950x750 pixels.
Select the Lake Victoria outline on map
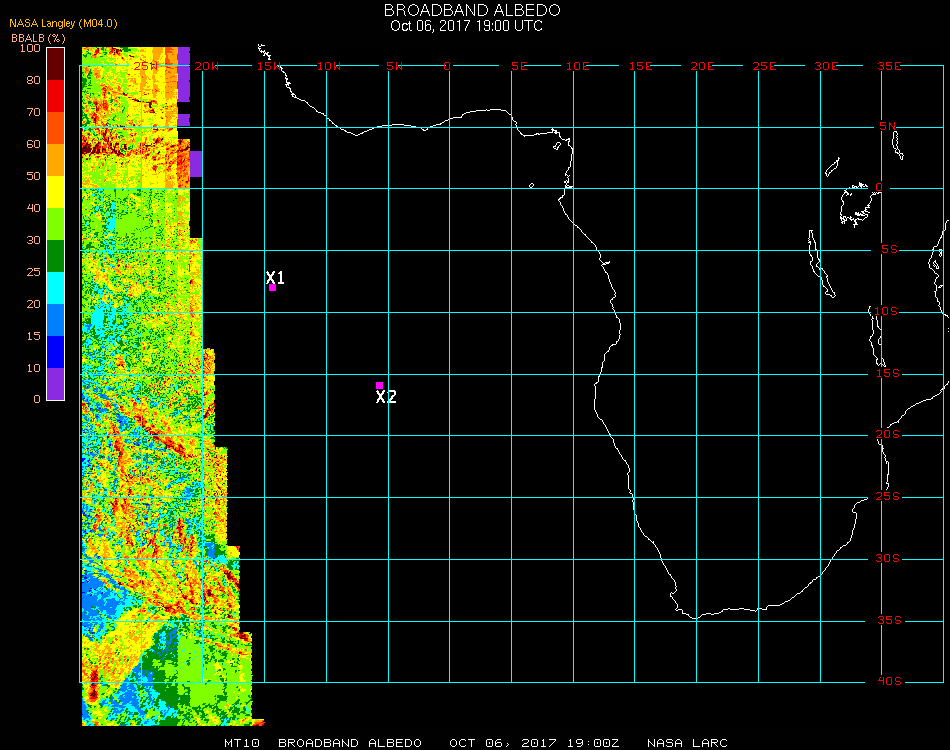856,203
